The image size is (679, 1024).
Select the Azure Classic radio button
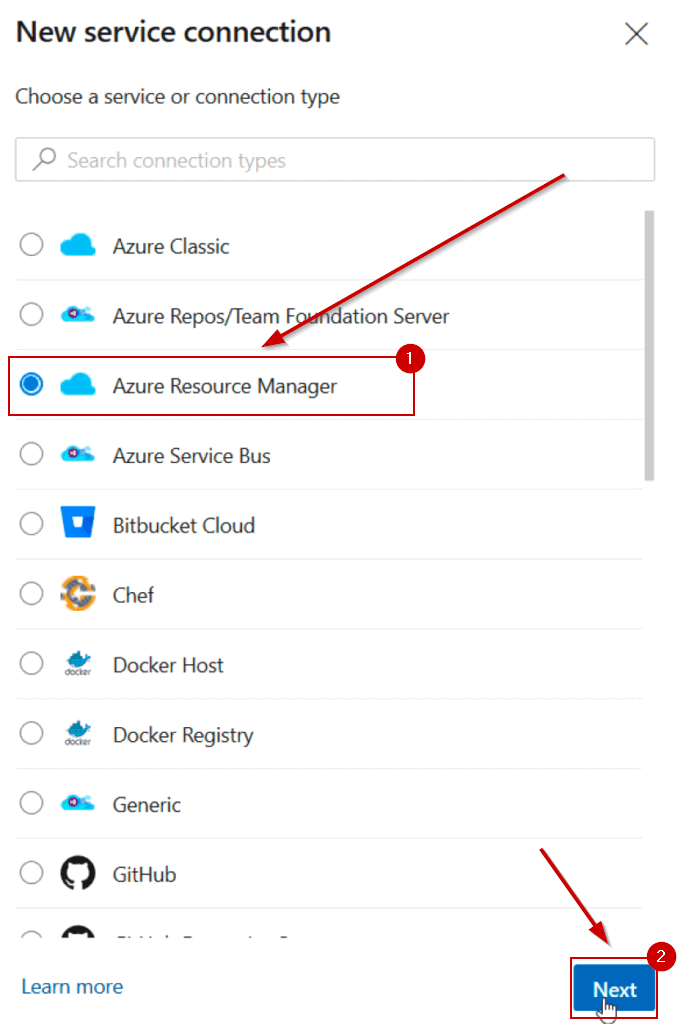click(x=32, y=245)
